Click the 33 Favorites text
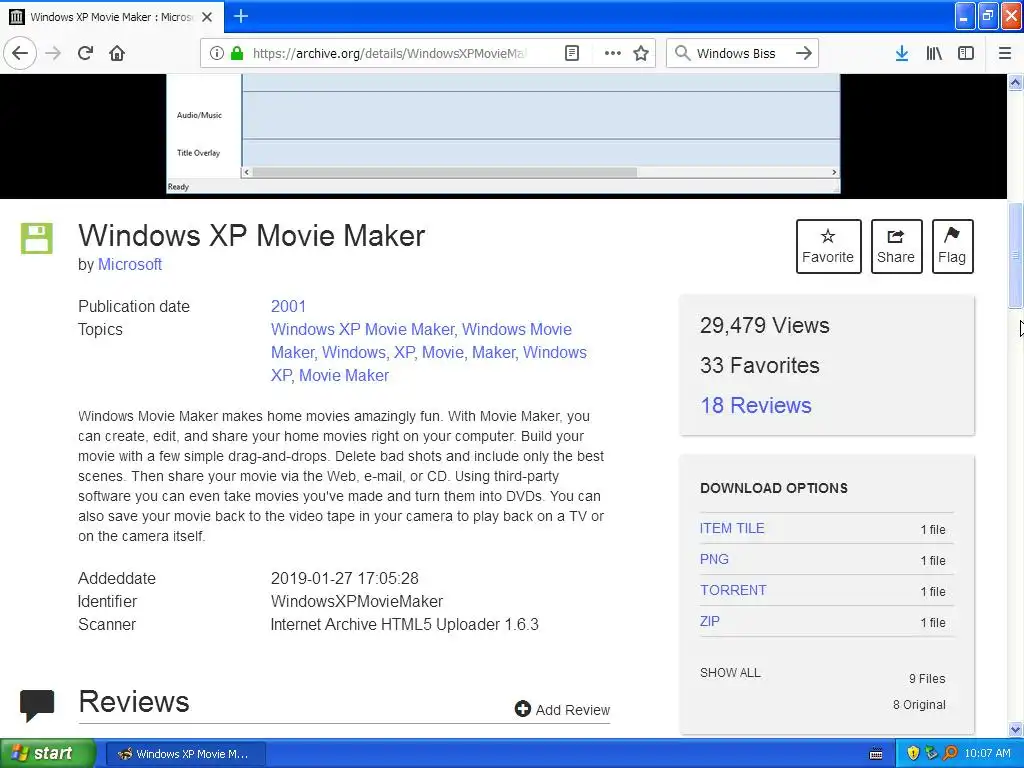 pyautogui.click(x=760, y=365)
